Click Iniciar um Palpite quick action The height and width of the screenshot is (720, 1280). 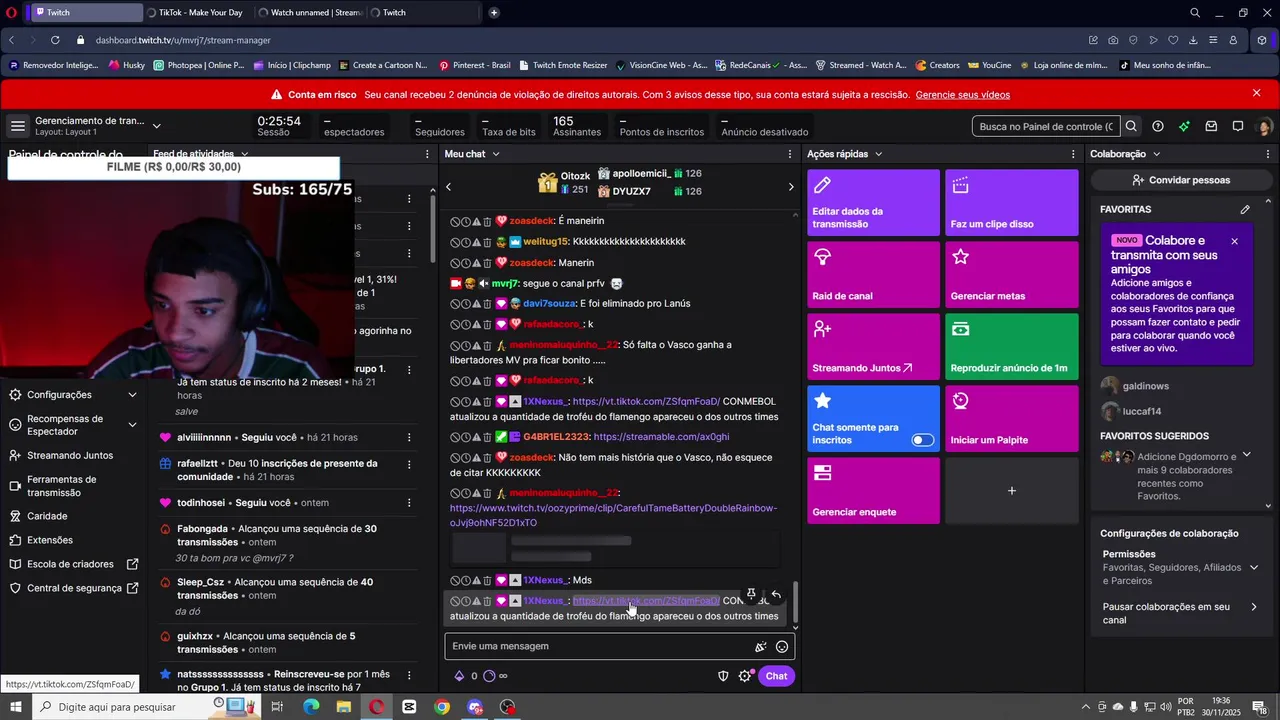1012,419
